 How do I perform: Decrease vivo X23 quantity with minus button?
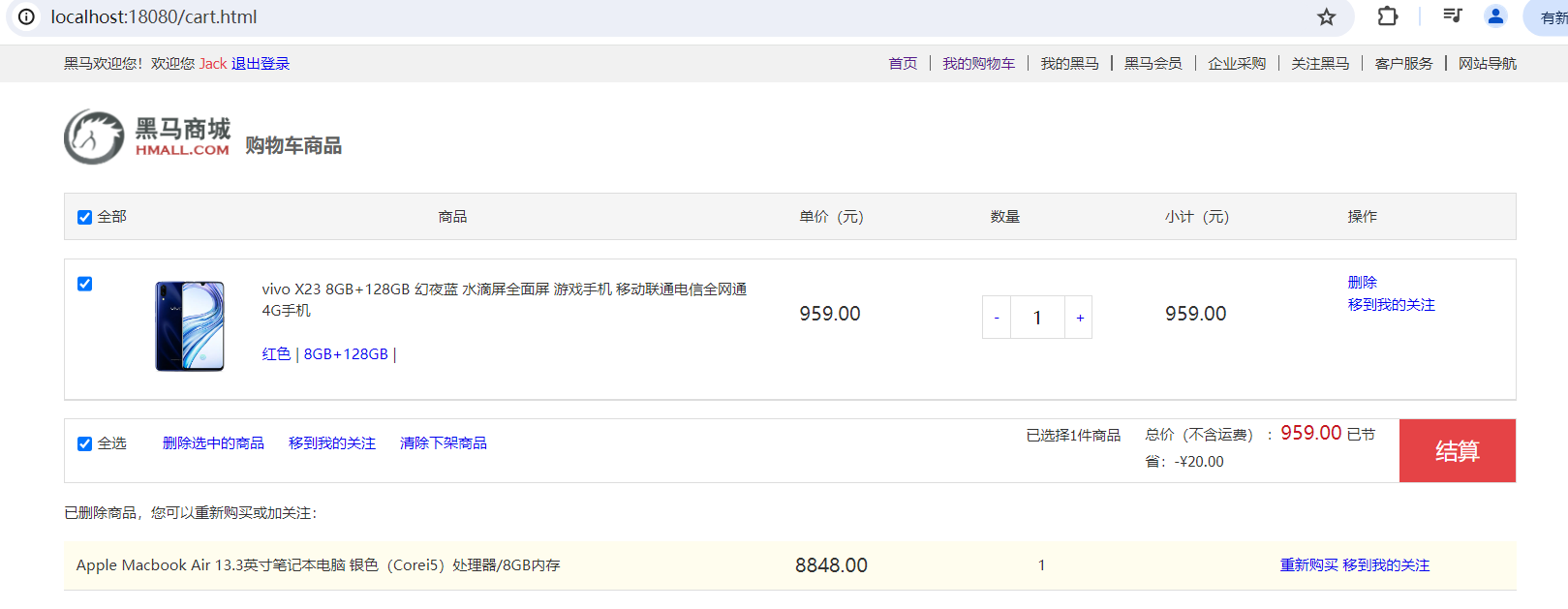(x=997, y=318)
